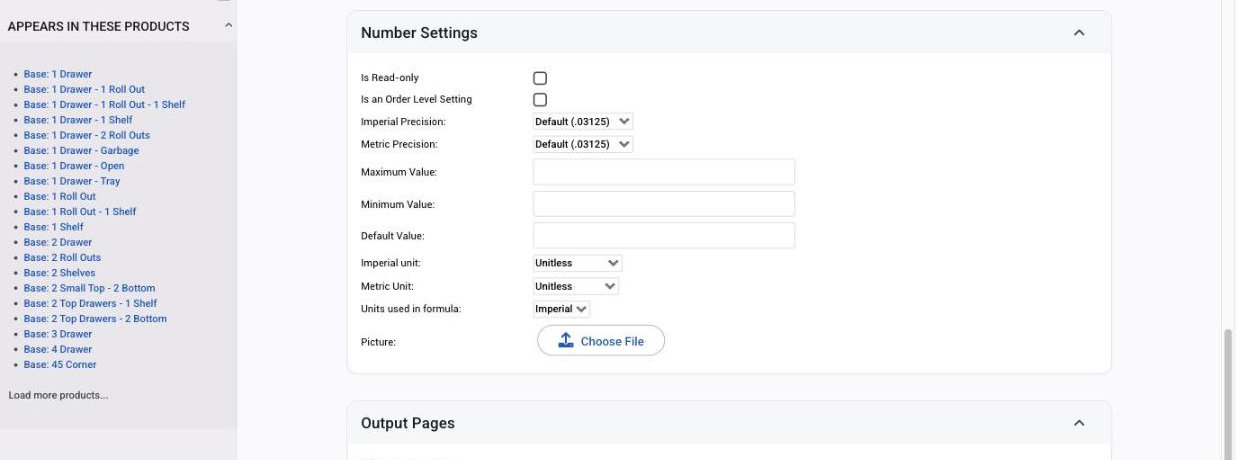The image size is (1236, 460).
Task: Click the Number Settings heading text
Action: 419,33
